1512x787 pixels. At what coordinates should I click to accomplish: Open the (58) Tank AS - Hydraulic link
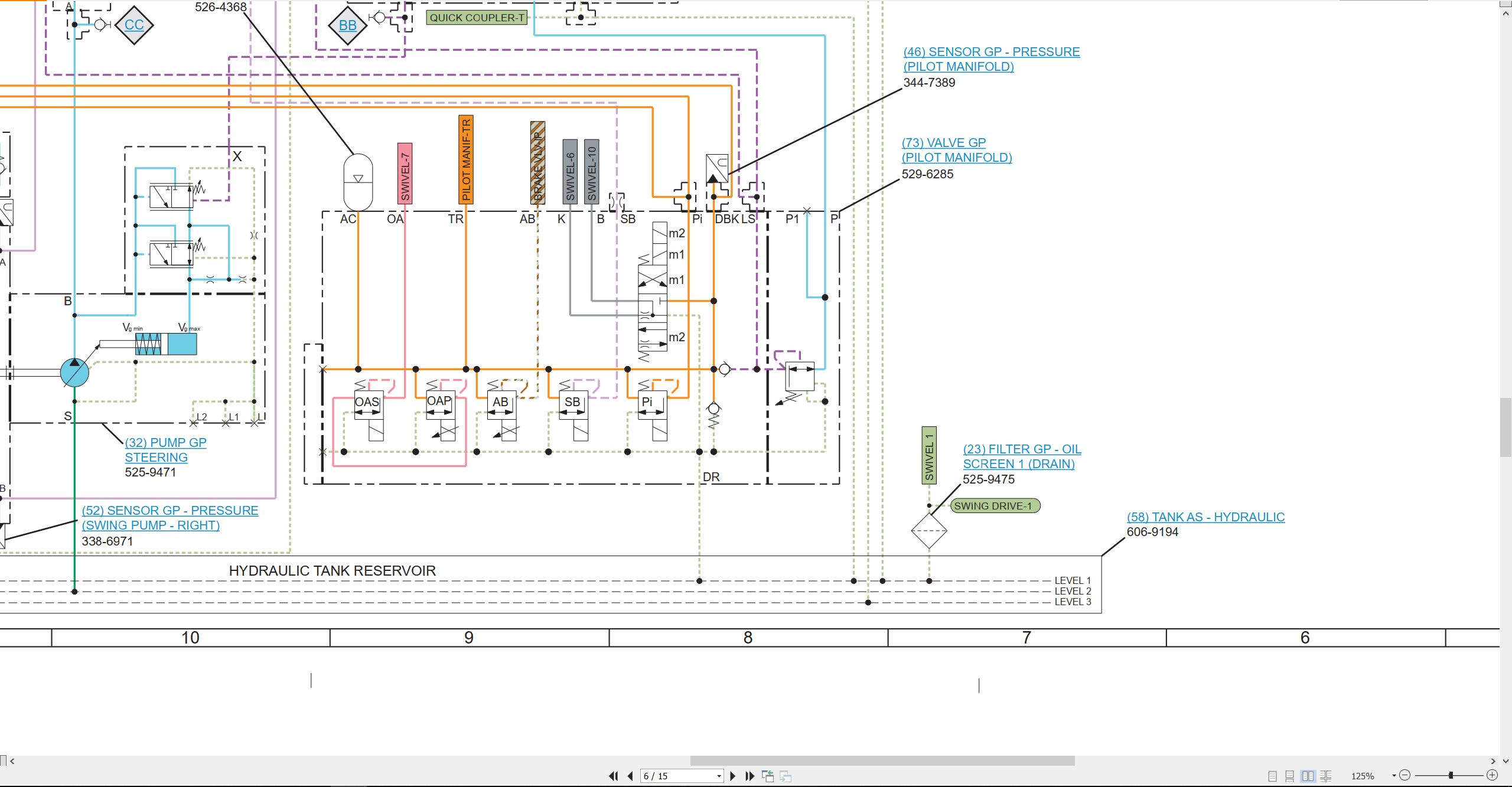pyautogui.click(x=1205, y=517)
